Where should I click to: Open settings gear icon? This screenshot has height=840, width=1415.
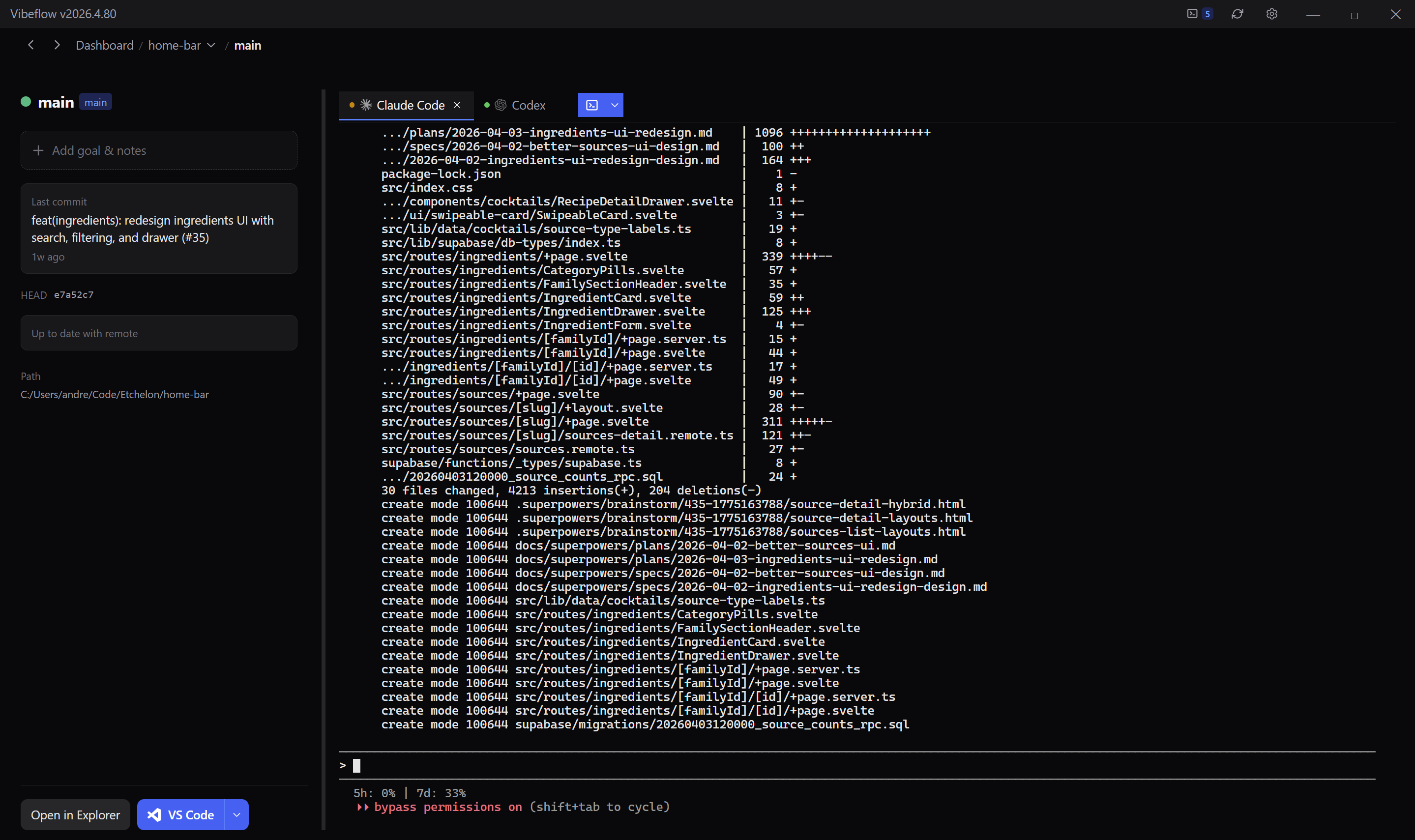tap(1272, 14)
